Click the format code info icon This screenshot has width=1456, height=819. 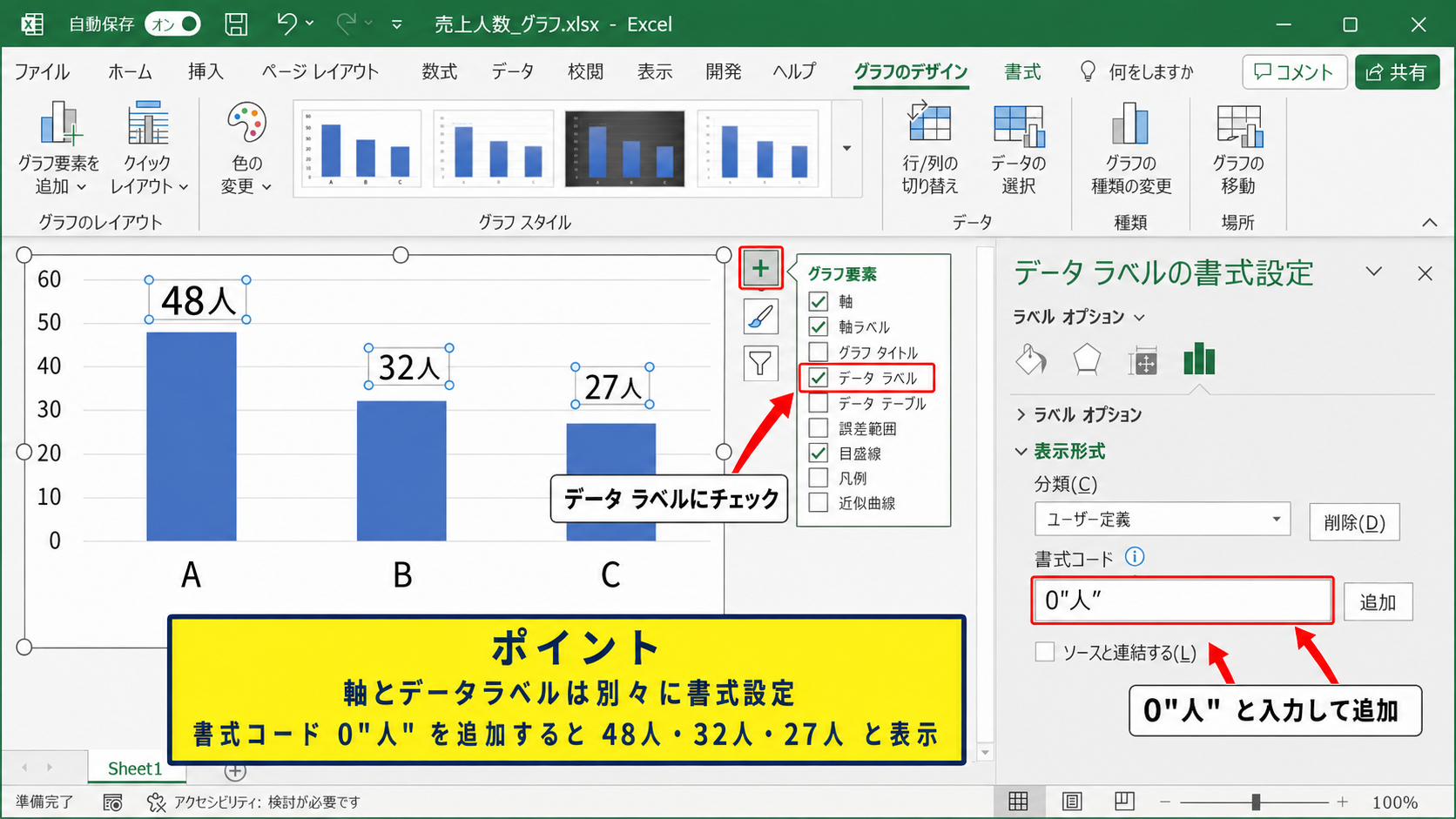pos(1135,557)
